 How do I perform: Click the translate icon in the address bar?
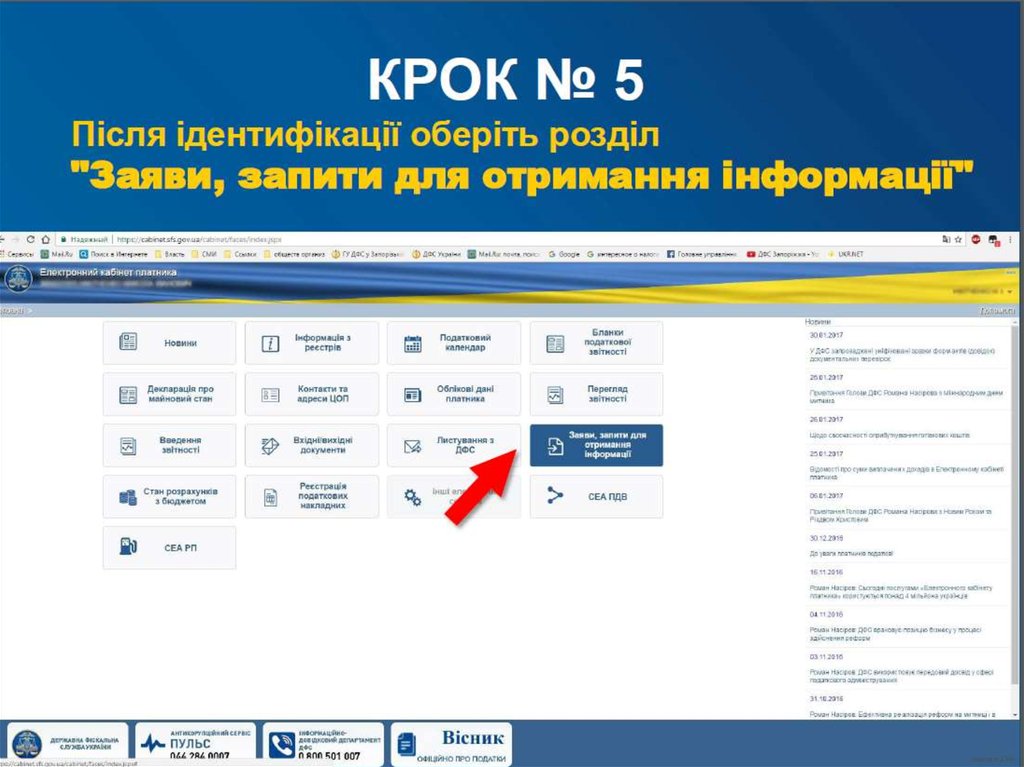point(946,240)
